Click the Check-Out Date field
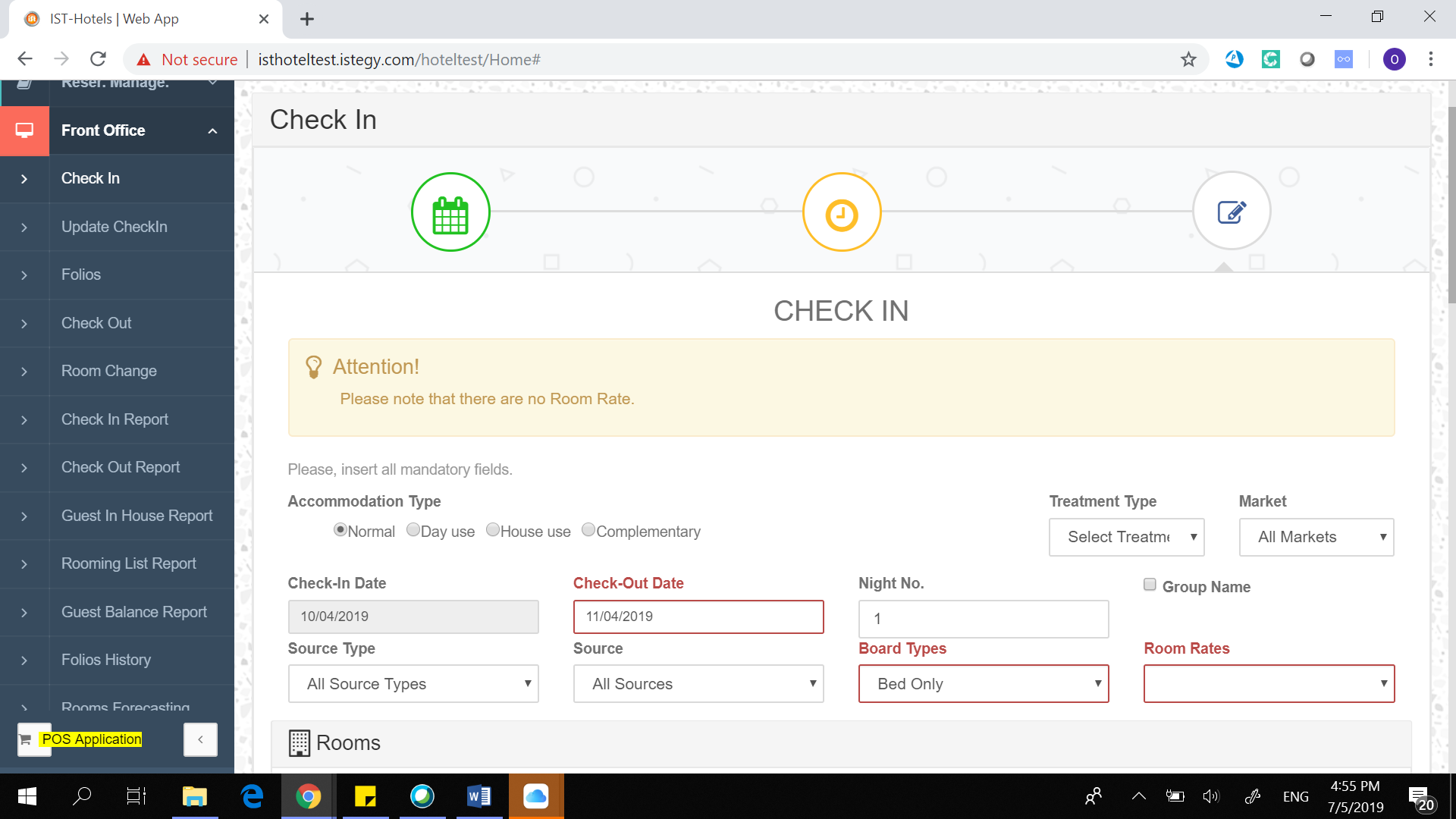Viewport: 1456px width, 819px height. [x=698, y=617]
